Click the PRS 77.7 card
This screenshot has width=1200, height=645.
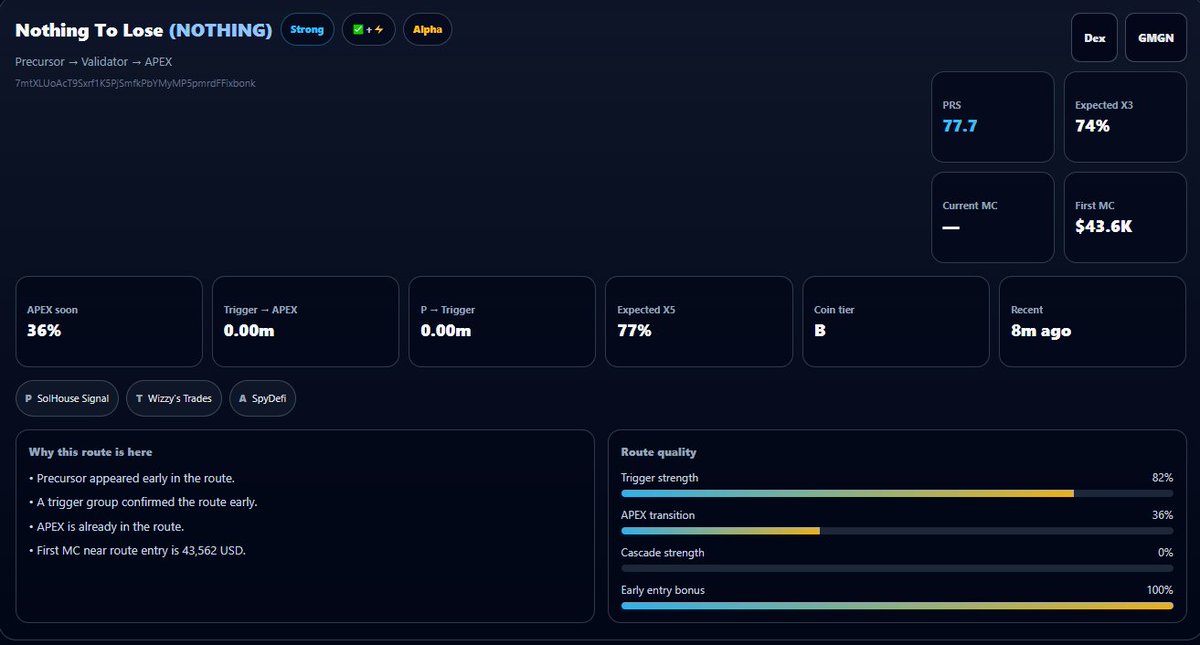(993, 117)
